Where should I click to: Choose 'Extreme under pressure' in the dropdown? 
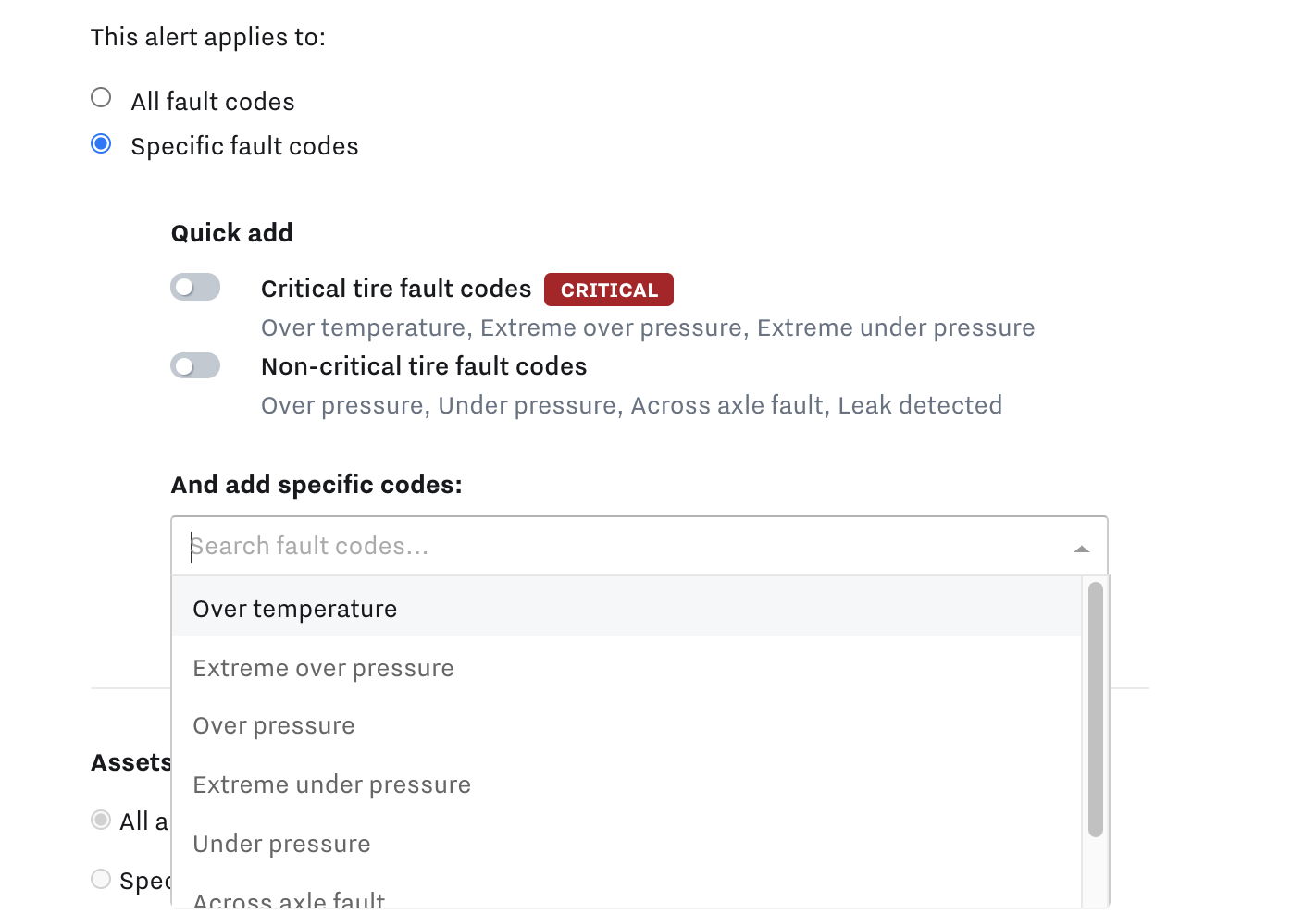tap(331, 784)
